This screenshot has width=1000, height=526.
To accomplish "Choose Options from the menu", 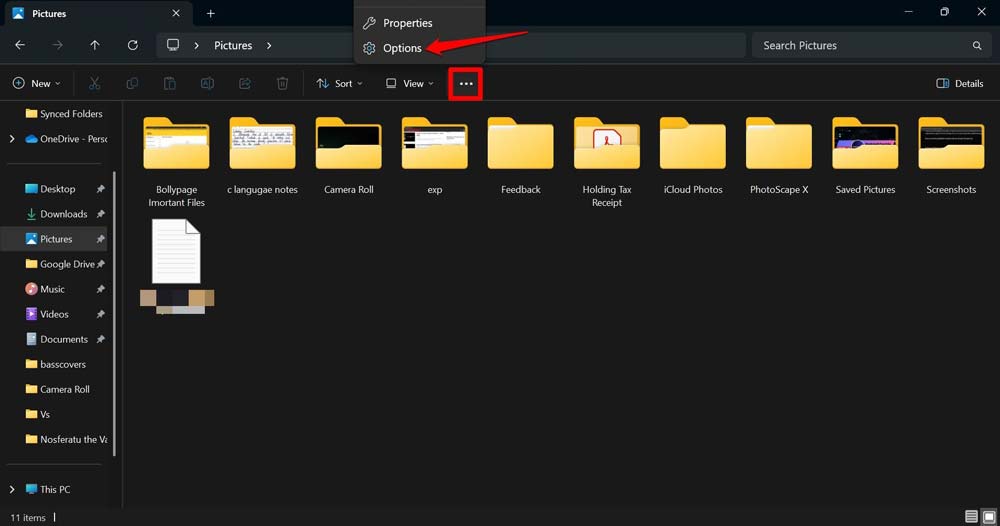I will point(402,48).
